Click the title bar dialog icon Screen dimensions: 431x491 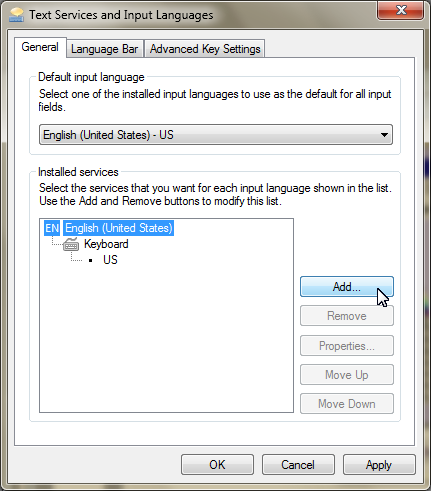click(x=16, y=15)
